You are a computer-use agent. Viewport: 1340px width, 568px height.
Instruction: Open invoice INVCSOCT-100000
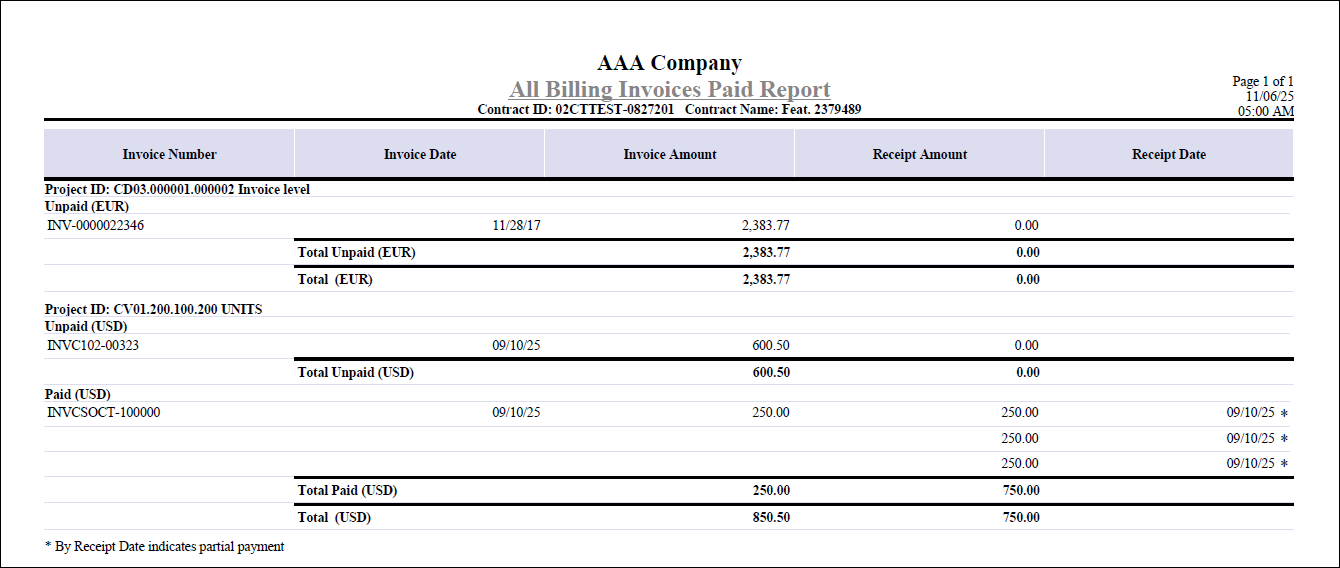pos(103,413)
